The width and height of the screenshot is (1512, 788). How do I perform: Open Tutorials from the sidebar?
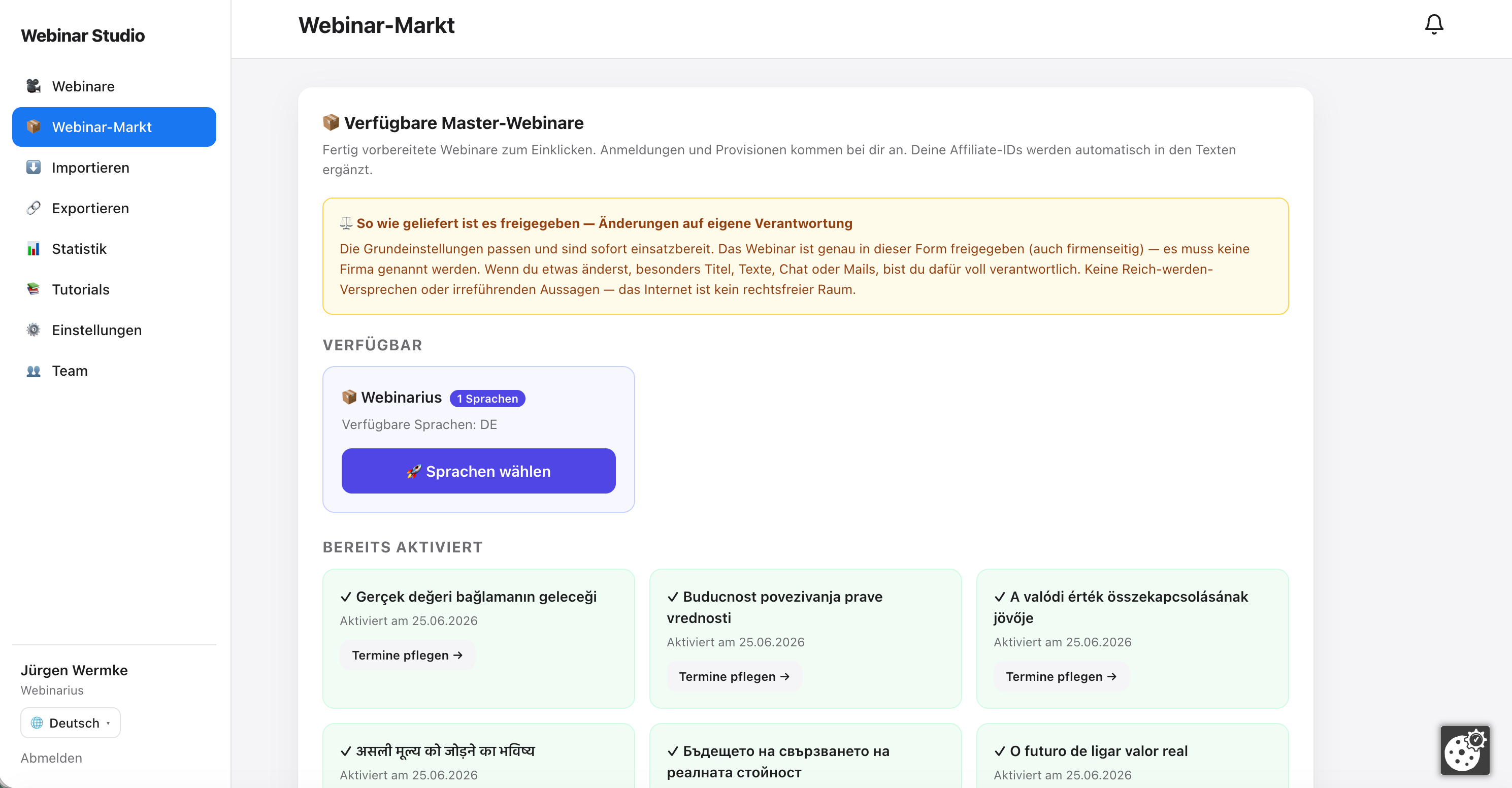tap(114, 289)
